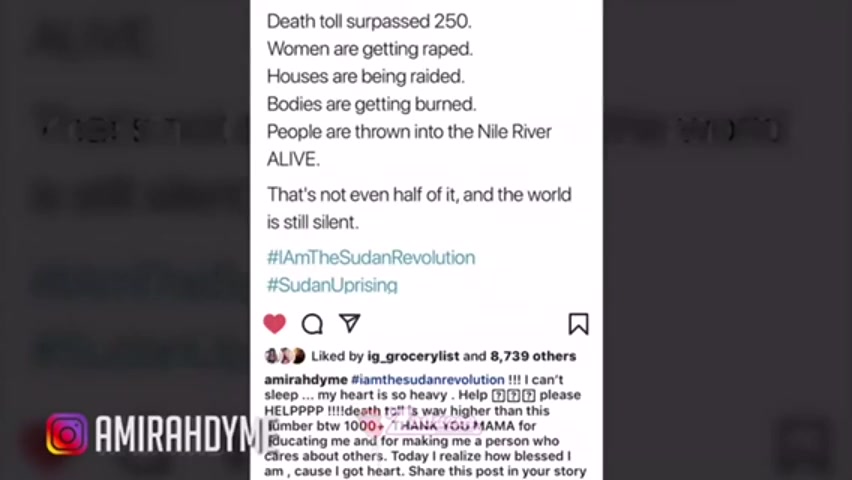Save post using bookmark icon
This screenshot has height=480, width=852.
click(578, 323)
